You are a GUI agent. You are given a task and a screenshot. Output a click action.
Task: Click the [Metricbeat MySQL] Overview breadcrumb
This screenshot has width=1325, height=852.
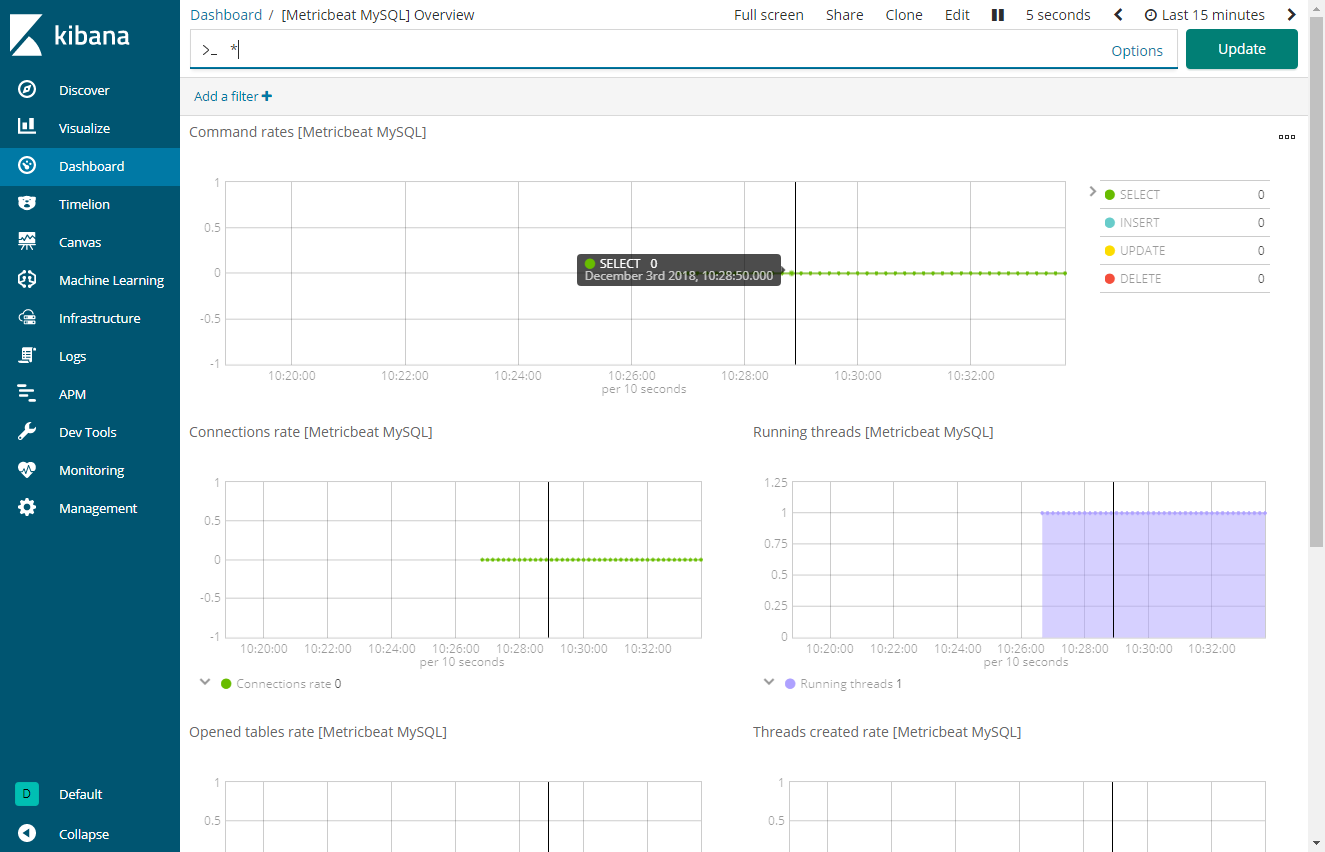[378, 15]
